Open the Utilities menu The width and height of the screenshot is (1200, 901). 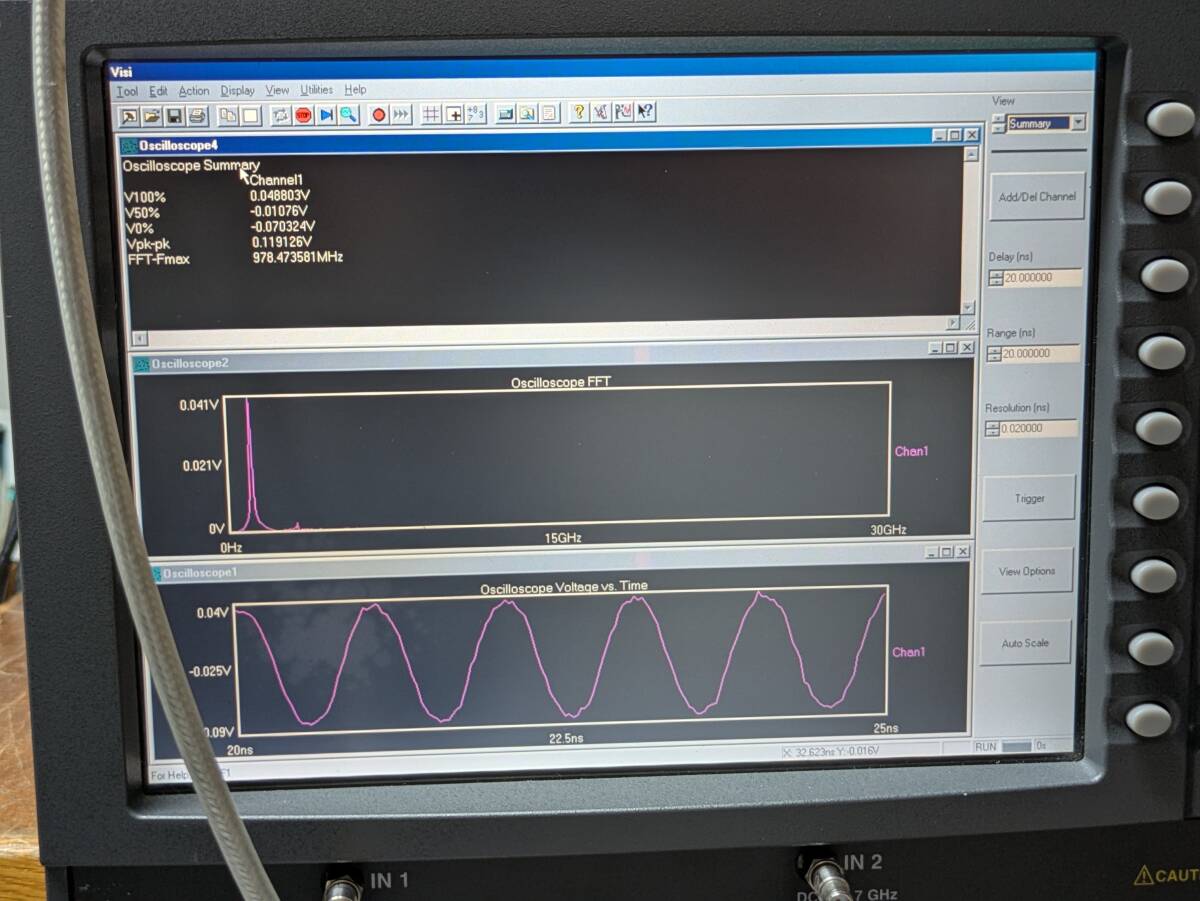click(x=316, y=89)
